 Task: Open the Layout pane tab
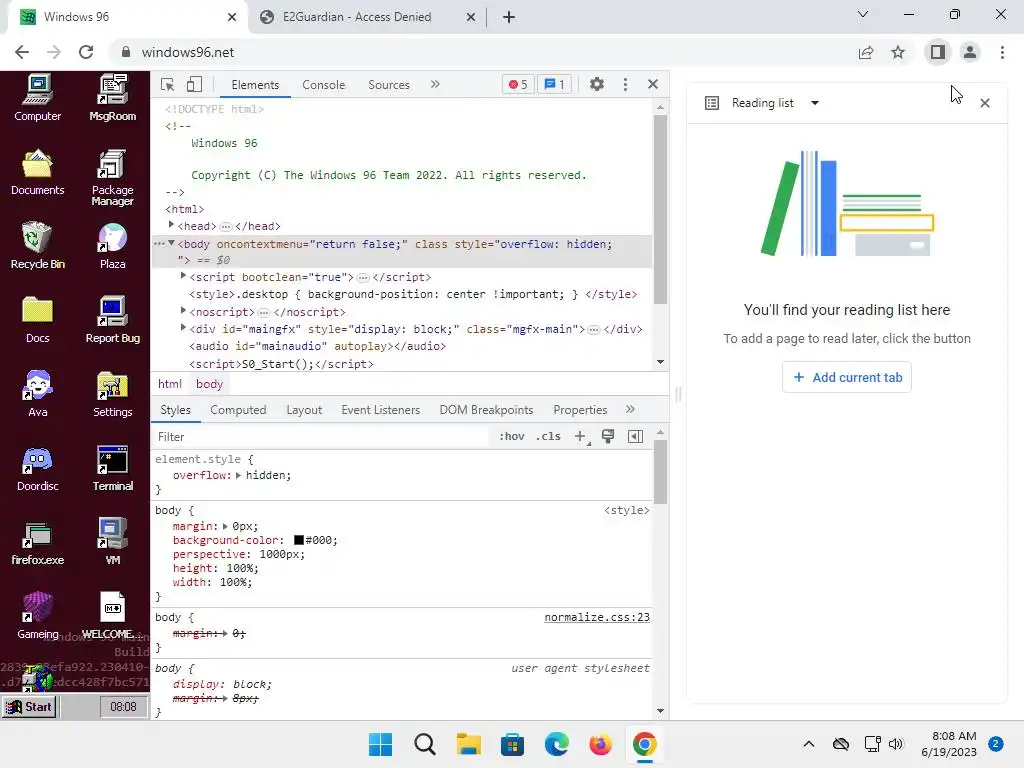(304, 410)
